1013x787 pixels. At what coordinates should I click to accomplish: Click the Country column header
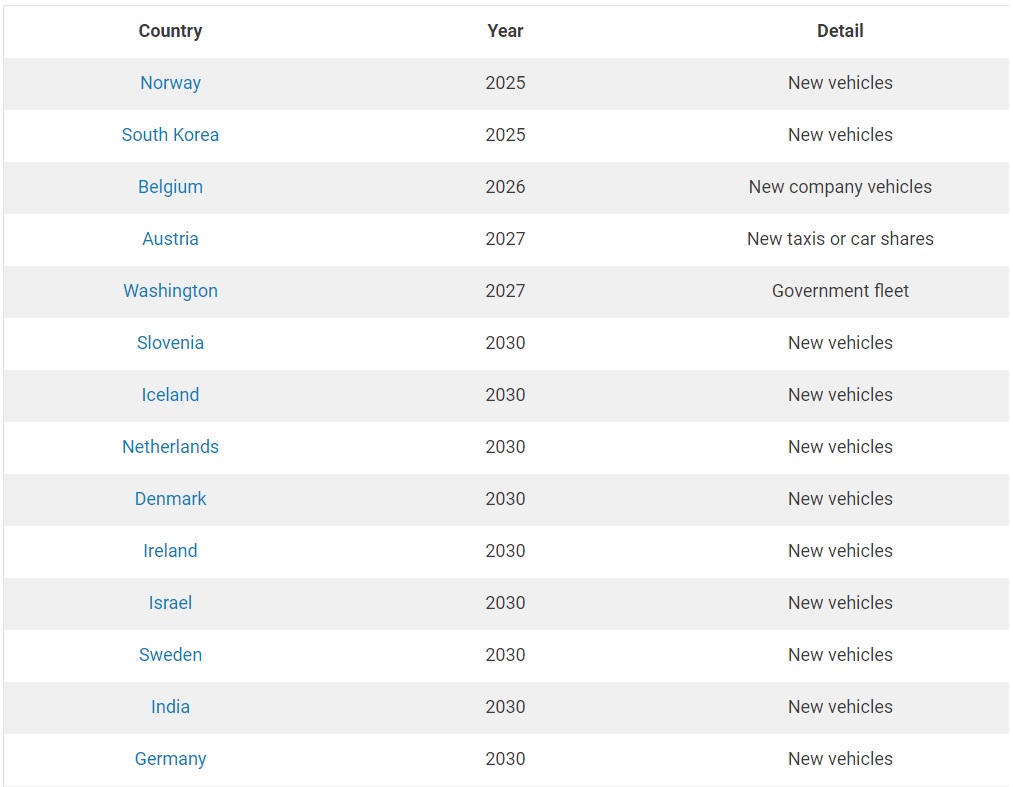click(x=170, y=31)
